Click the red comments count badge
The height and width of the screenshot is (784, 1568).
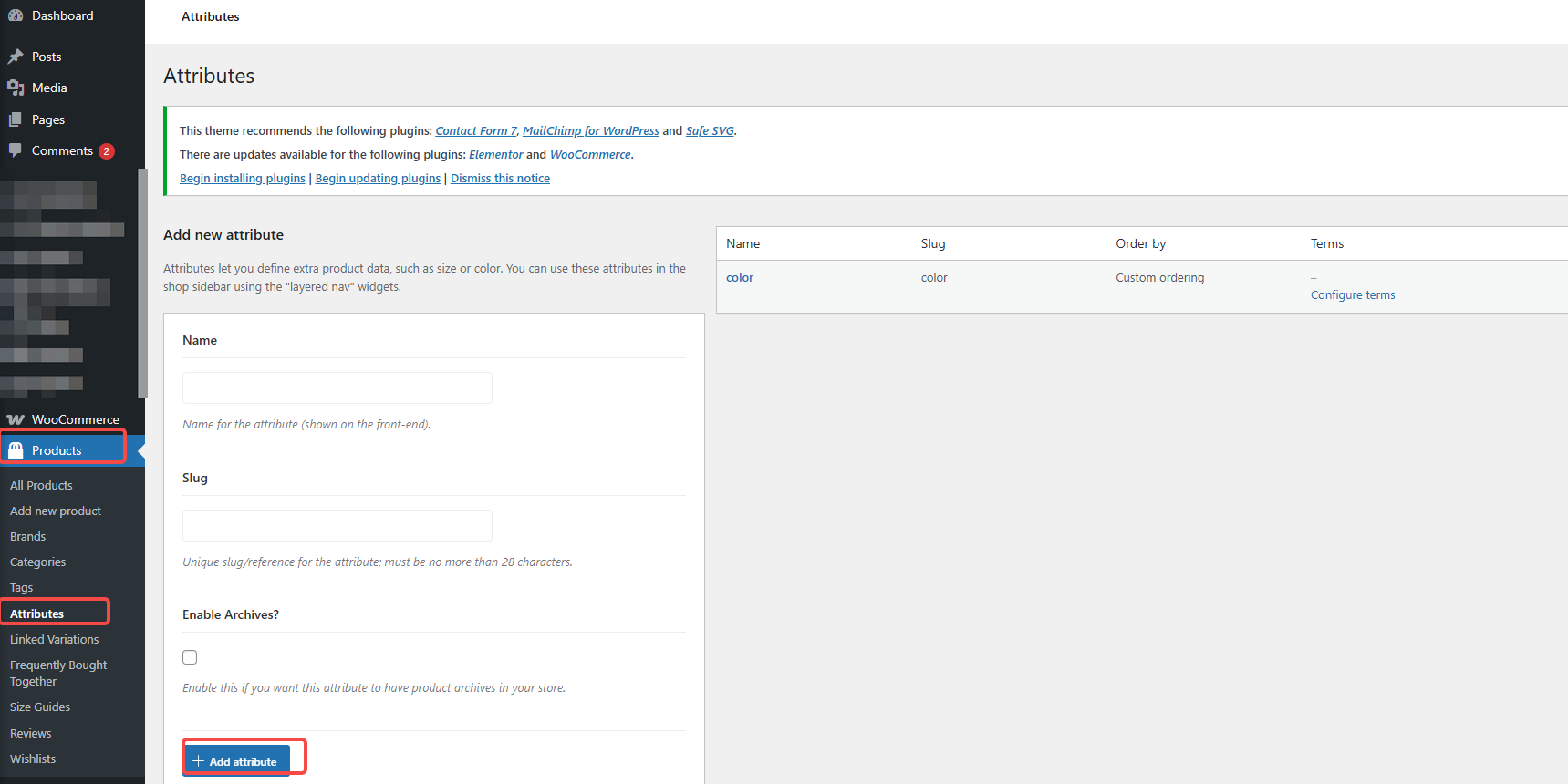[x=107, y=151]
